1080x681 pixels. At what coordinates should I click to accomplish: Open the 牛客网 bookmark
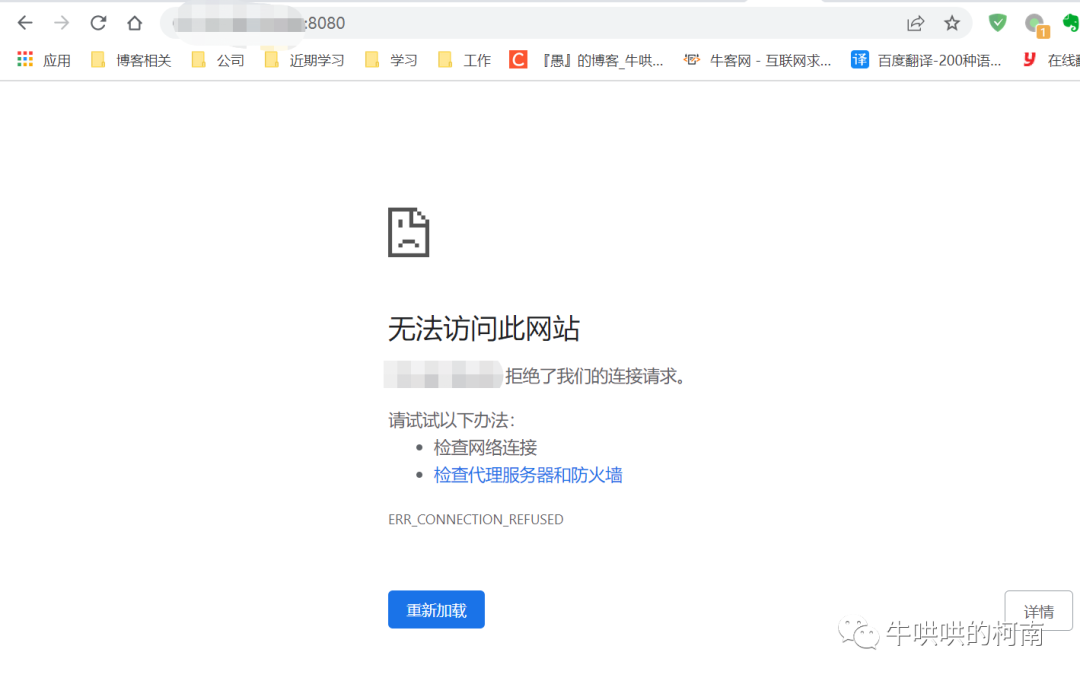(x=757, y=60)
